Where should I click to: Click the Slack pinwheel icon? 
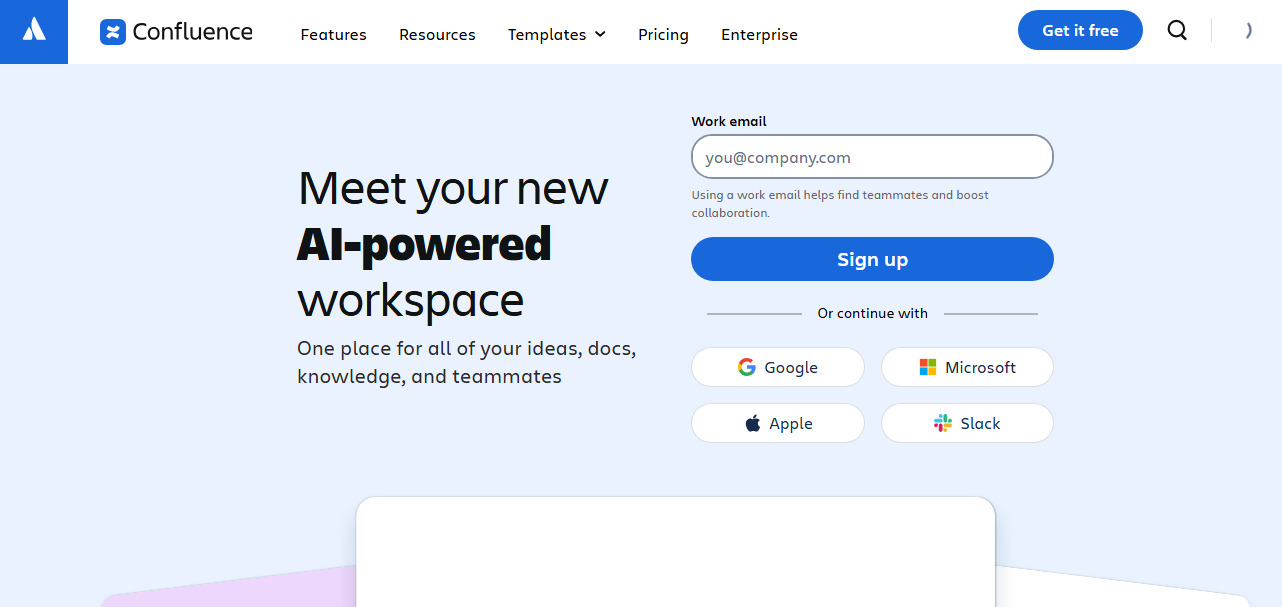(x=941, y=423)
